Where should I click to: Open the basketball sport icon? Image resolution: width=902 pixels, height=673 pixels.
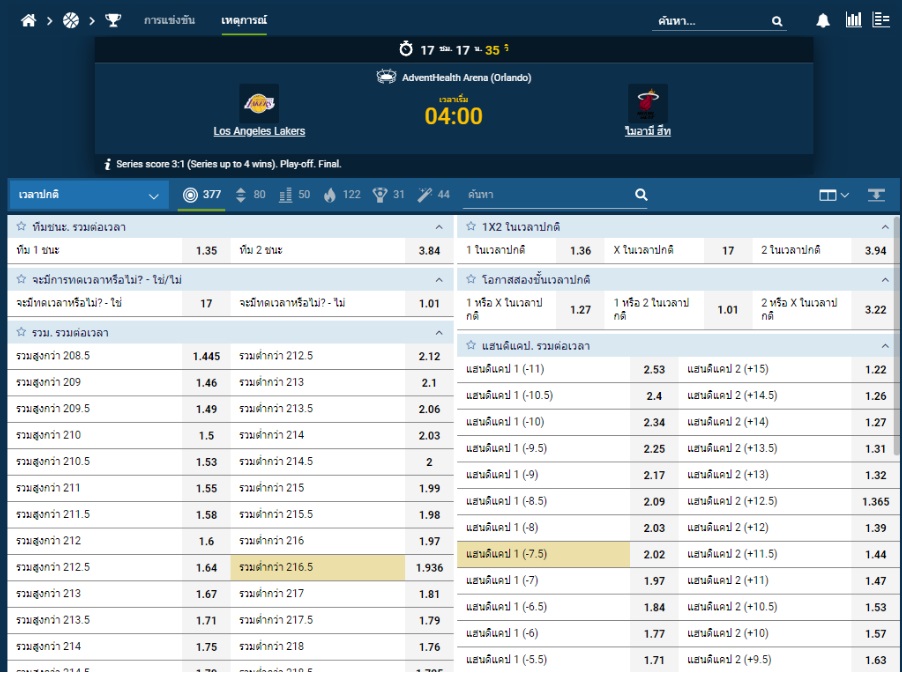tap(71, 20)
